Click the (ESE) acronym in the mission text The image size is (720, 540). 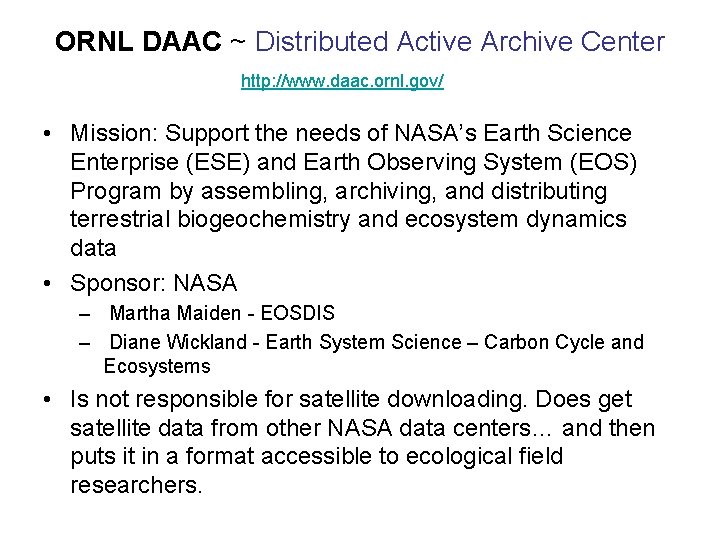click(218, 162)
